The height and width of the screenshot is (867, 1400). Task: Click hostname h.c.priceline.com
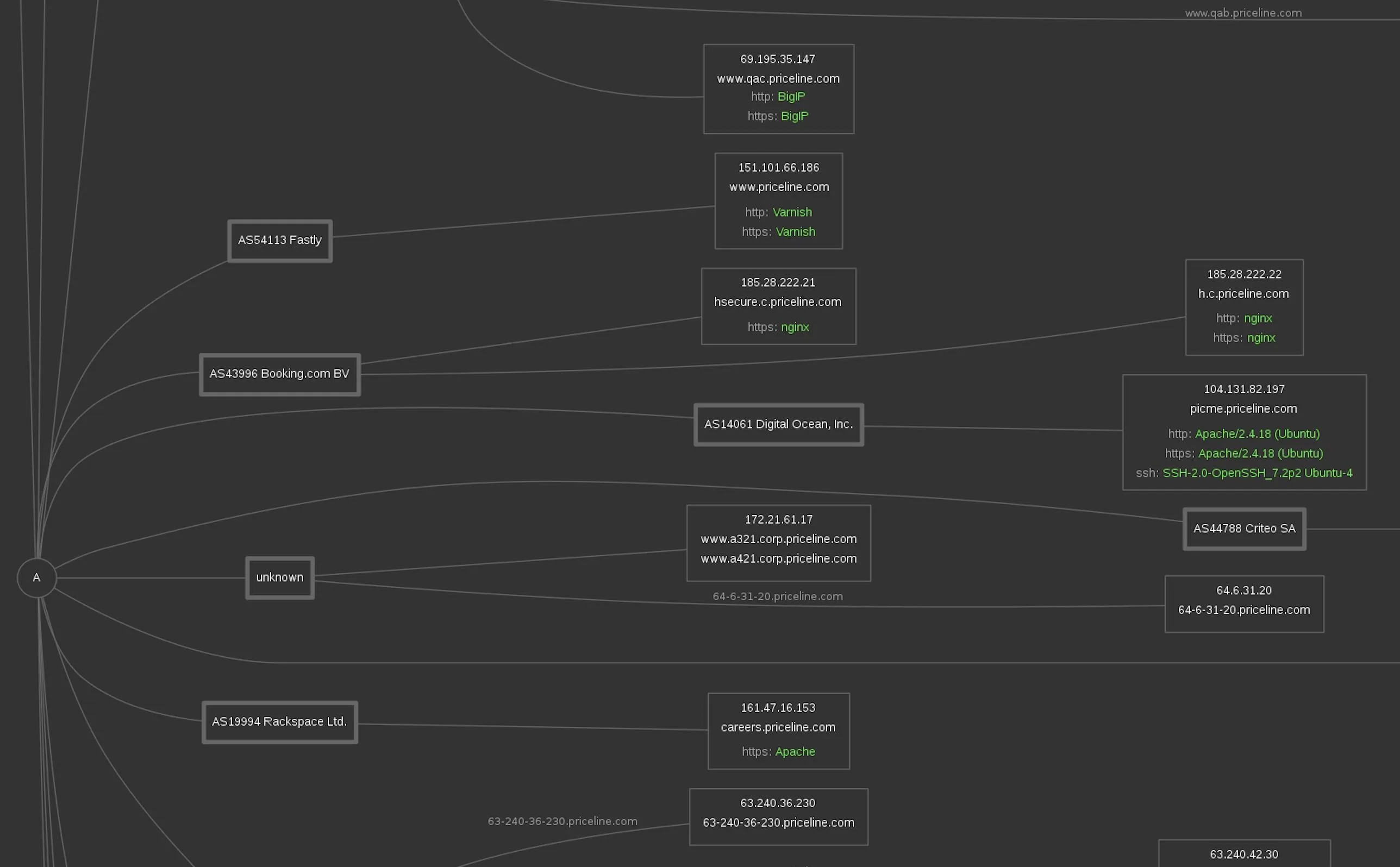(x=1243, y=293)
